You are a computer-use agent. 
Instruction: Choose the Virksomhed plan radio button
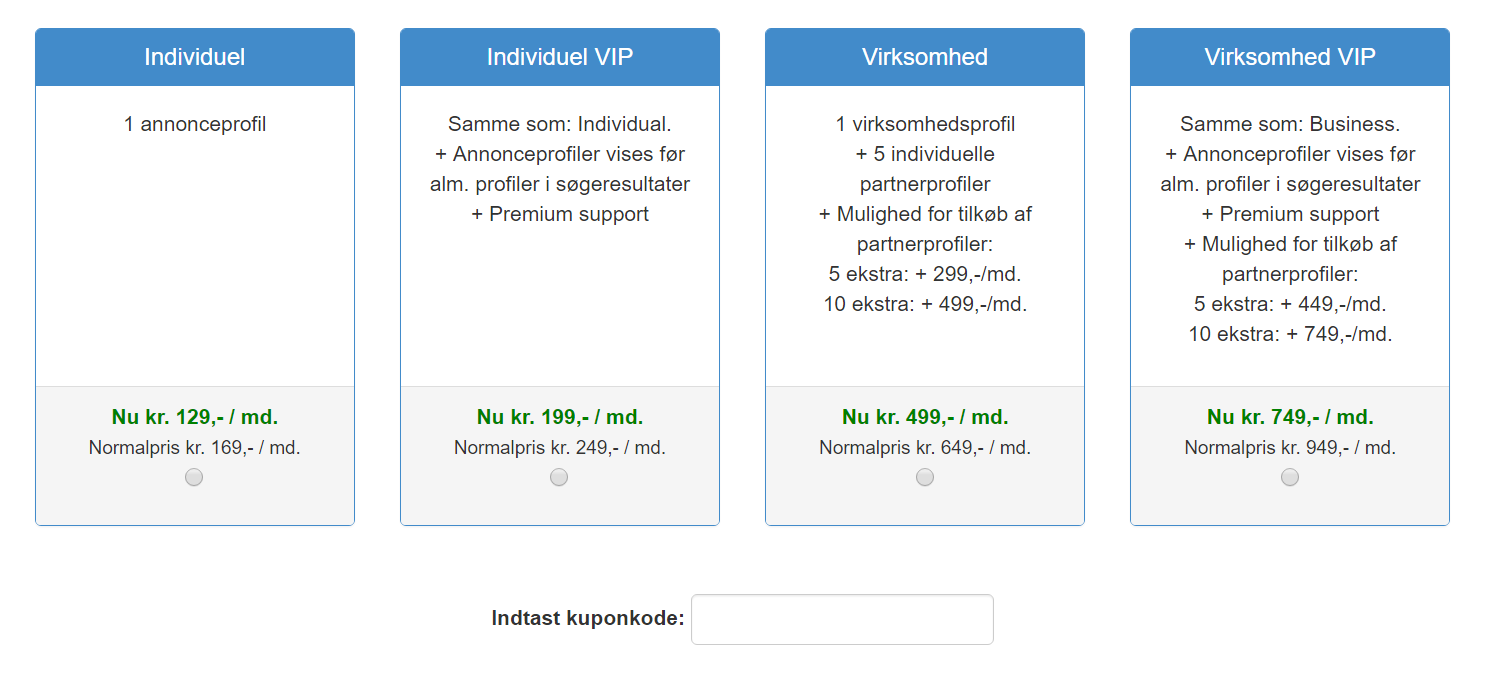925,477
